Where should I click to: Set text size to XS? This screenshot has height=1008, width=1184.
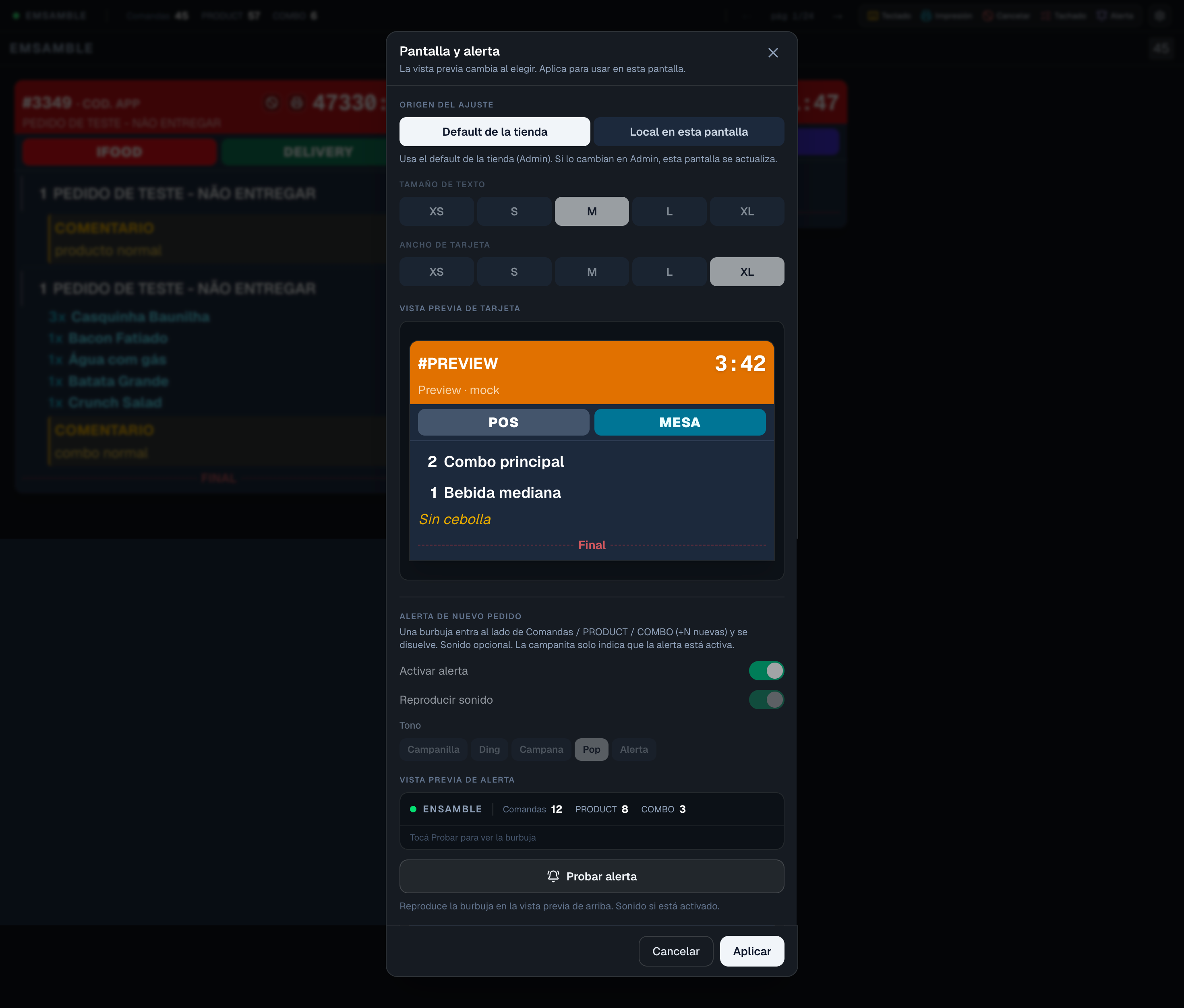click(437, 211)
